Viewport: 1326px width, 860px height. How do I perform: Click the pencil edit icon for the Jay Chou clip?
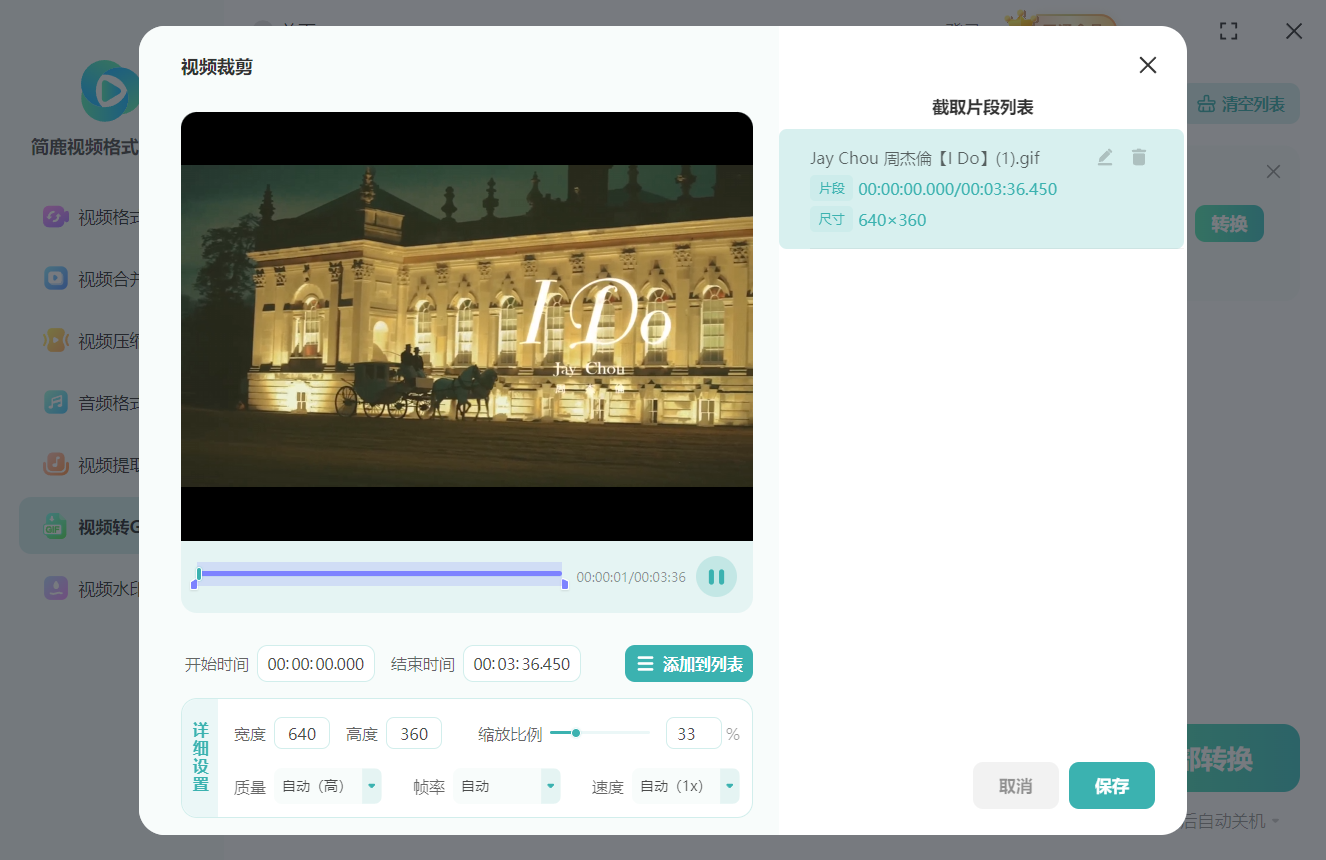coord(1105,157)
